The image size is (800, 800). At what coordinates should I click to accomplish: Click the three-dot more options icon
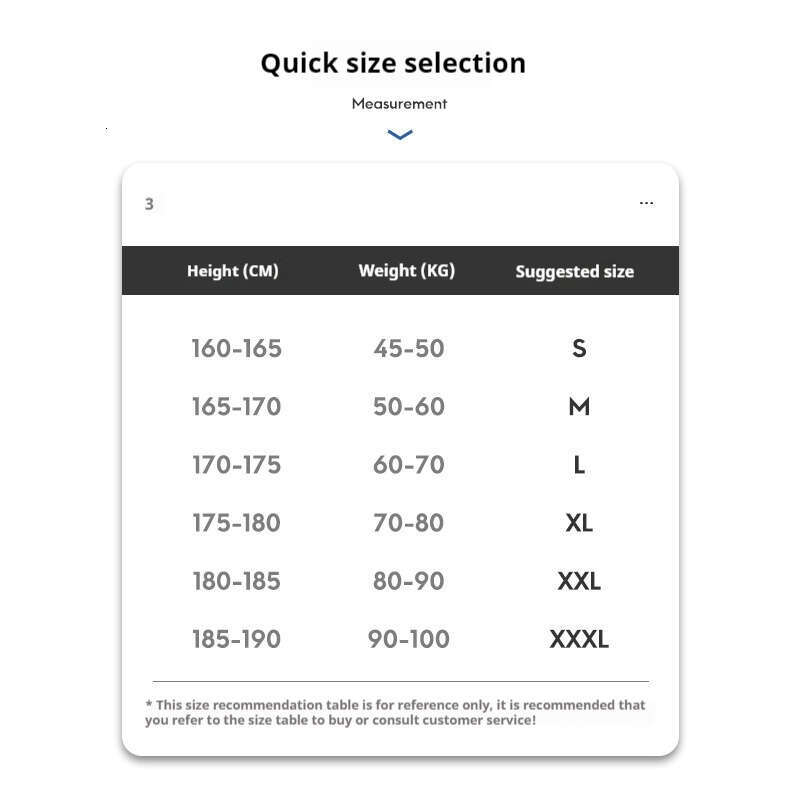coord(646,203)
